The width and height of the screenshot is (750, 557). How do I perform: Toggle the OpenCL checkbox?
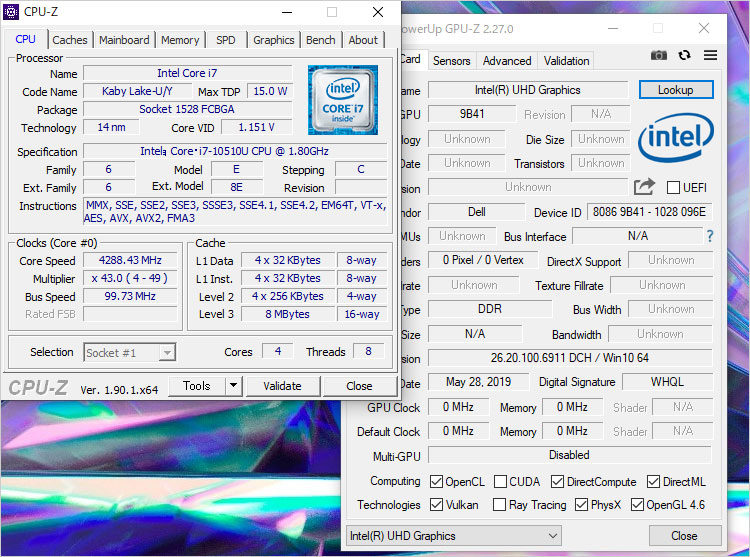point(436,481)
